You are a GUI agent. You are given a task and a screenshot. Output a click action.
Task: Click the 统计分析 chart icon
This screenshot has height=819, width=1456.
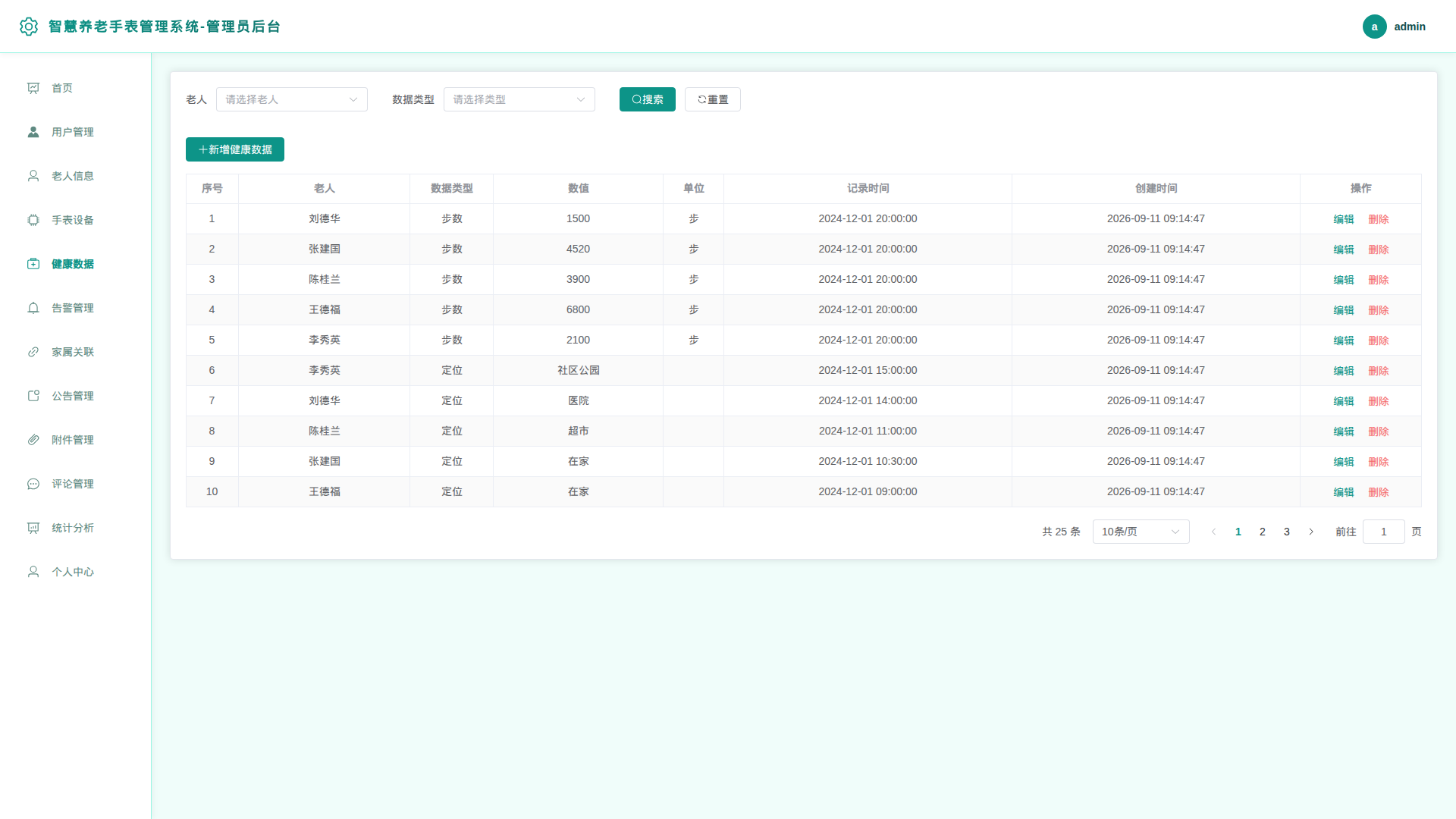33,528
